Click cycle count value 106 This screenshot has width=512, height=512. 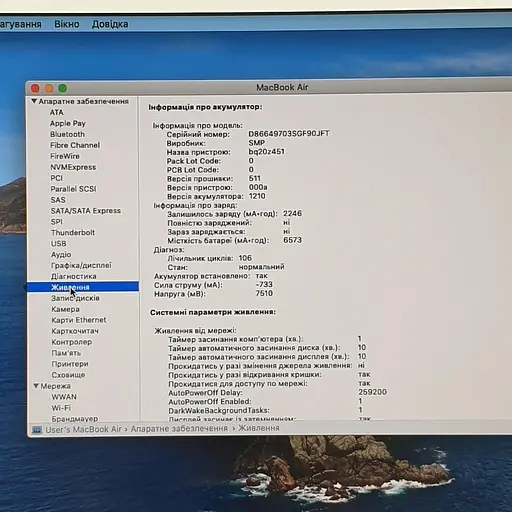coord(245,258)
